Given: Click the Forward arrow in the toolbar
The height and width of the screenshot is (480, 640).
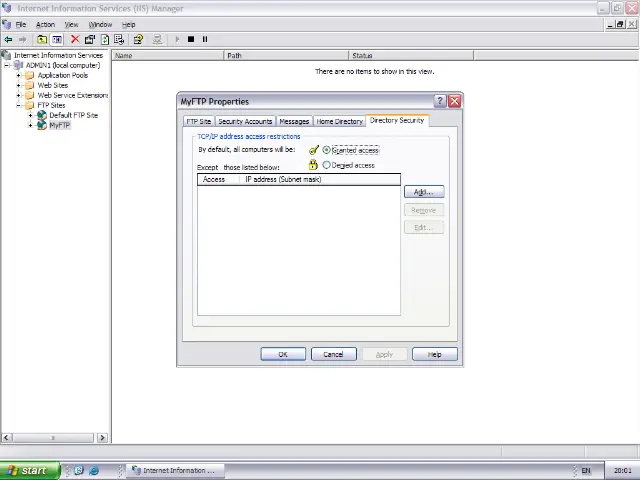Looking at the screenshot, I should pos(22,40).
